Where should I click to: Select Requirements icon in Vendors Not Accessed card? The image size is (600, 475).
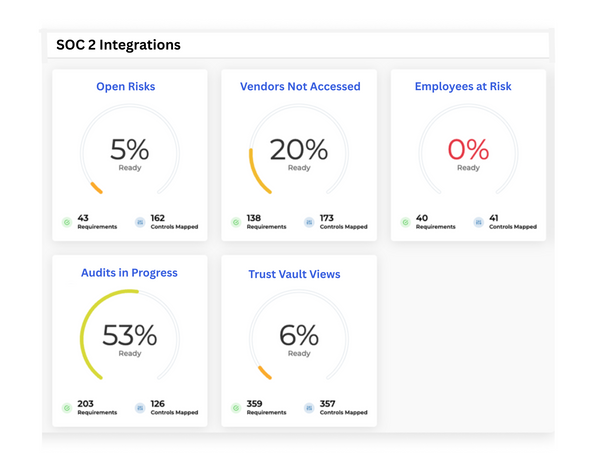pyautogui.click(x=236, y=222)
